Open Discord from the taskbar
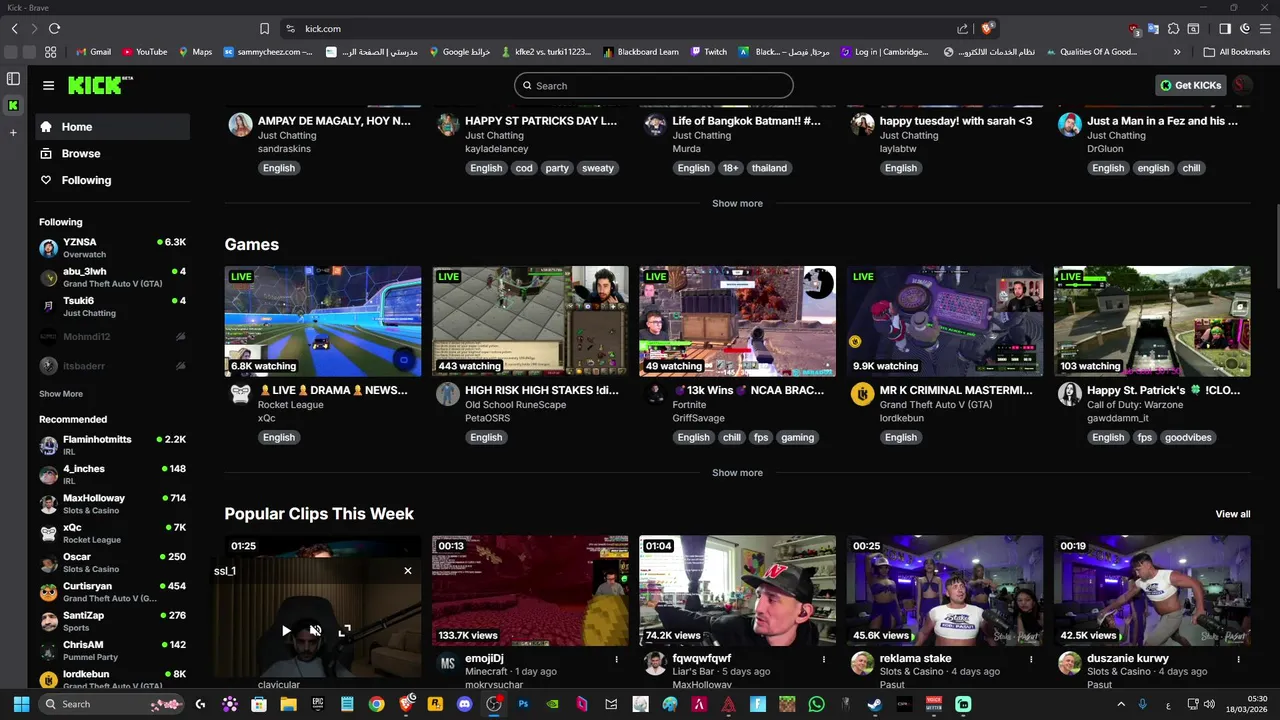The width and height of the screenshot is (1280, 720). 464,704
